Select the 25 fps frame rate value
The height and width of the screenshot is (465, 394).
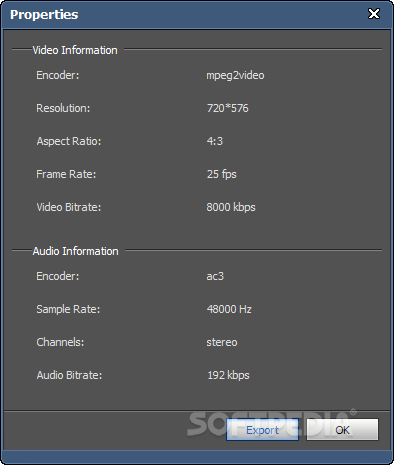(222, 174)
